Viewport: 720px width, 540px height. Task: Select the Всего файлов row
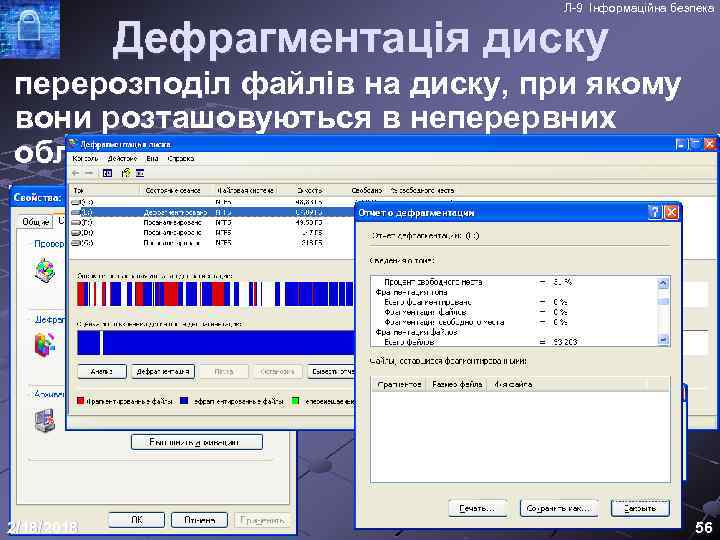point(514,342)
